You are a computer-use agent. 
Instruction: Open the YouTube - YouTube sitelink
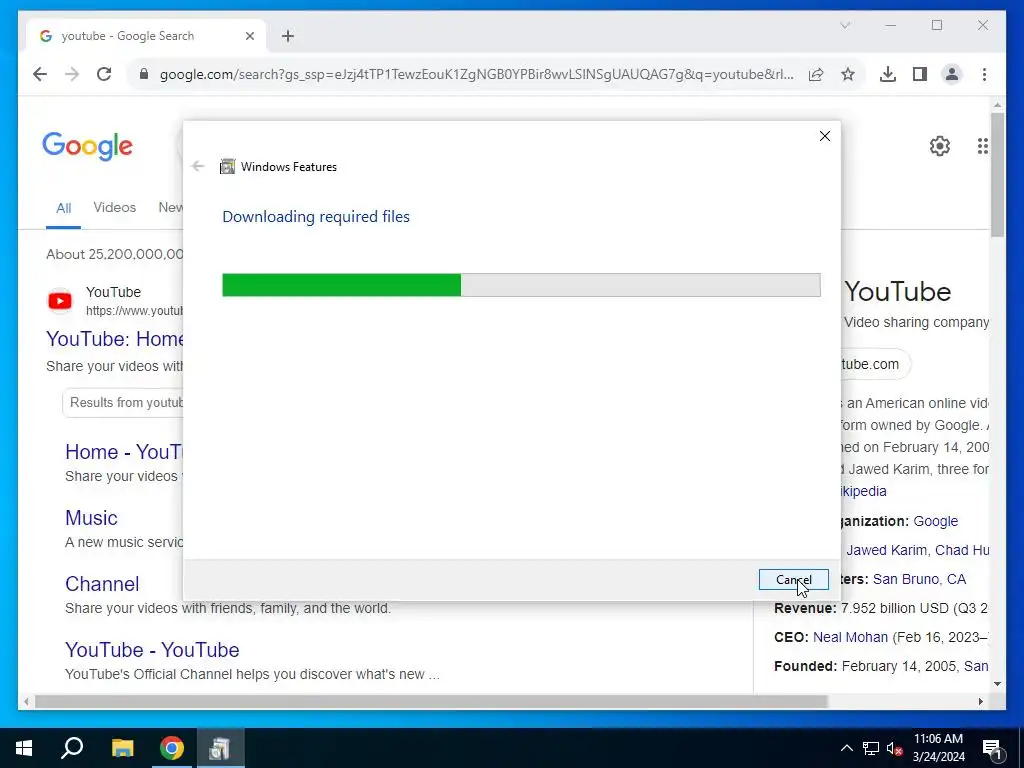point(152,650)
